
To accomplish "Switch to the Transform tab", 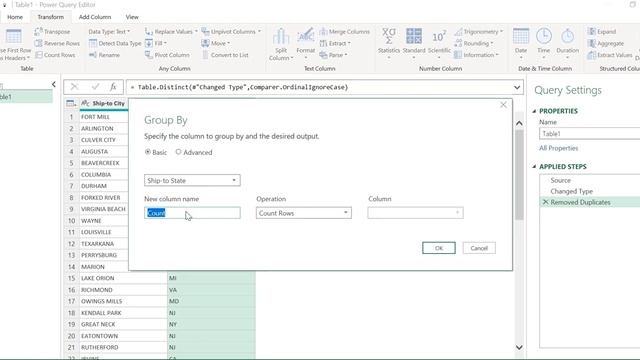I will [x=51, y=17].
